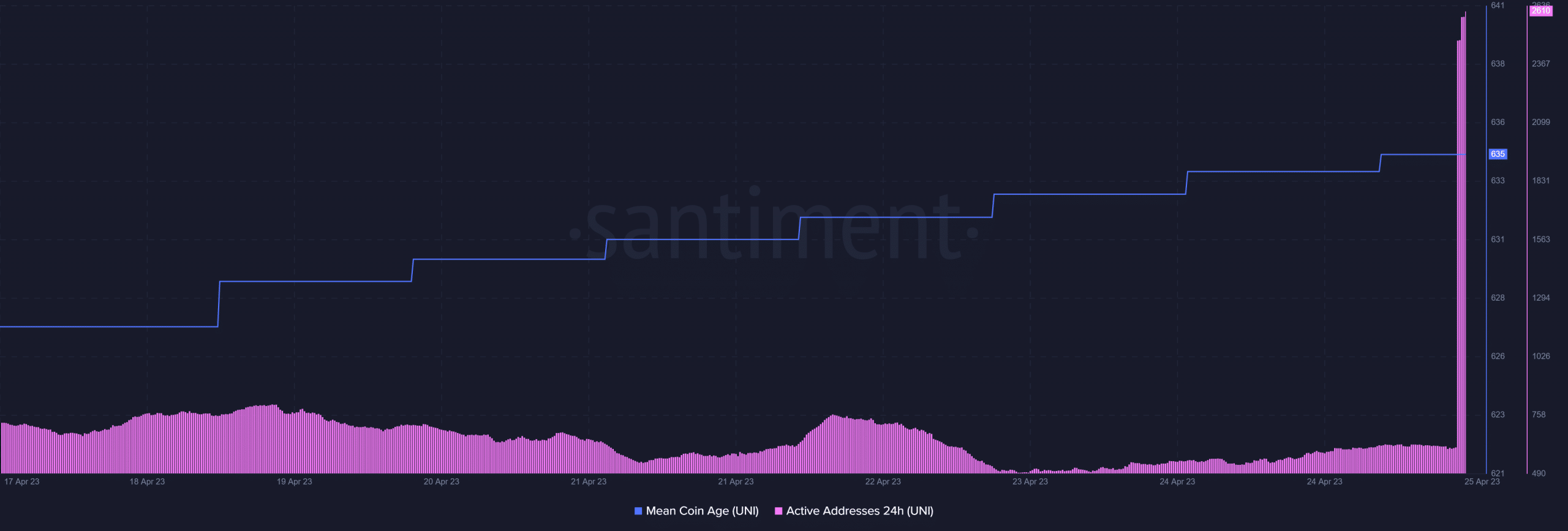The height and width of the screenshot is (531, 1568).
Task: Click the 1831 active addresses axis value
Action: coord(1540,181)
